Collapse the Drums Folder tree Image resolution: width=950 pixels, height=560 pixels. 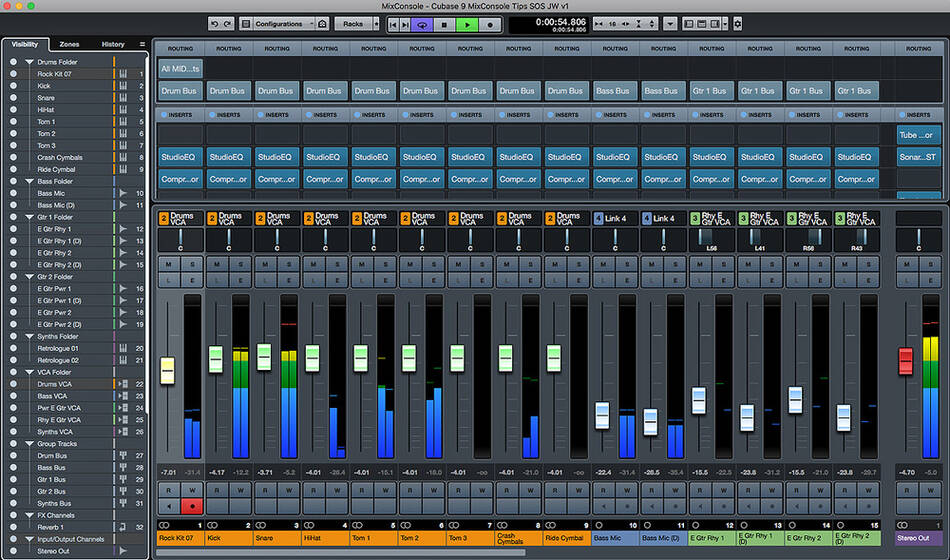[x=29, y=62]
